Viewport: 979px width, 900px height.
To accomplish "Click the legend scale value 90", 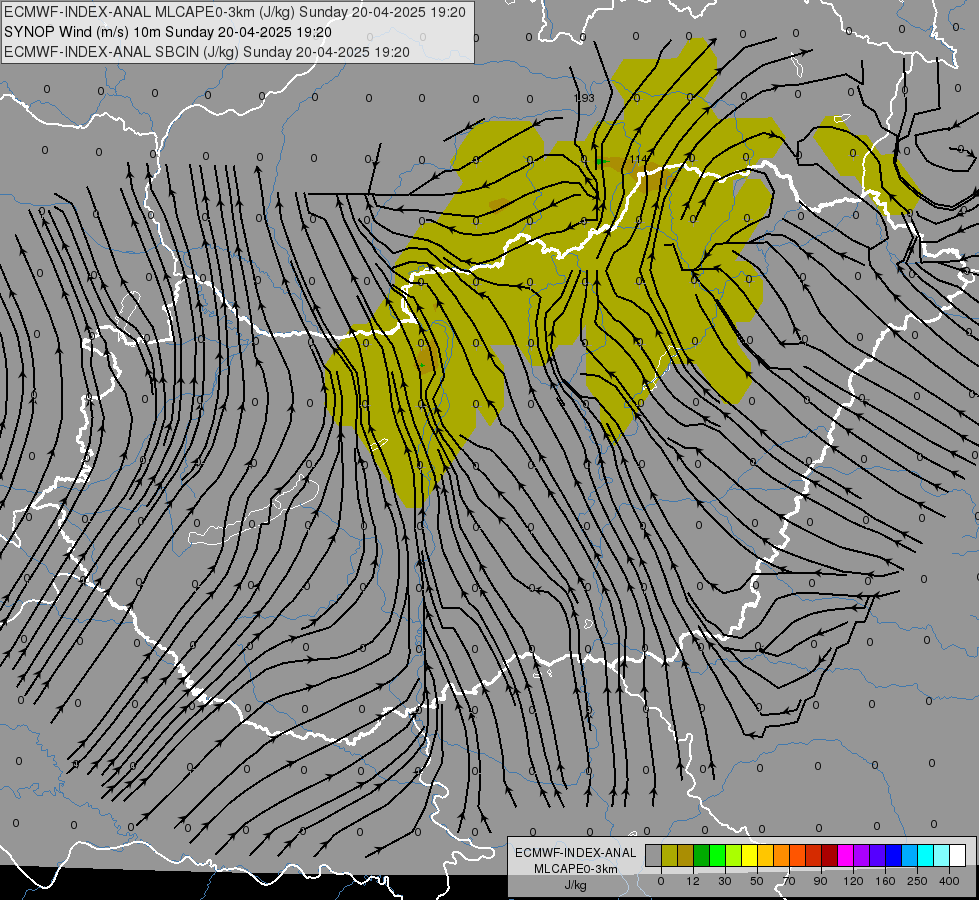I will point(820,881).
